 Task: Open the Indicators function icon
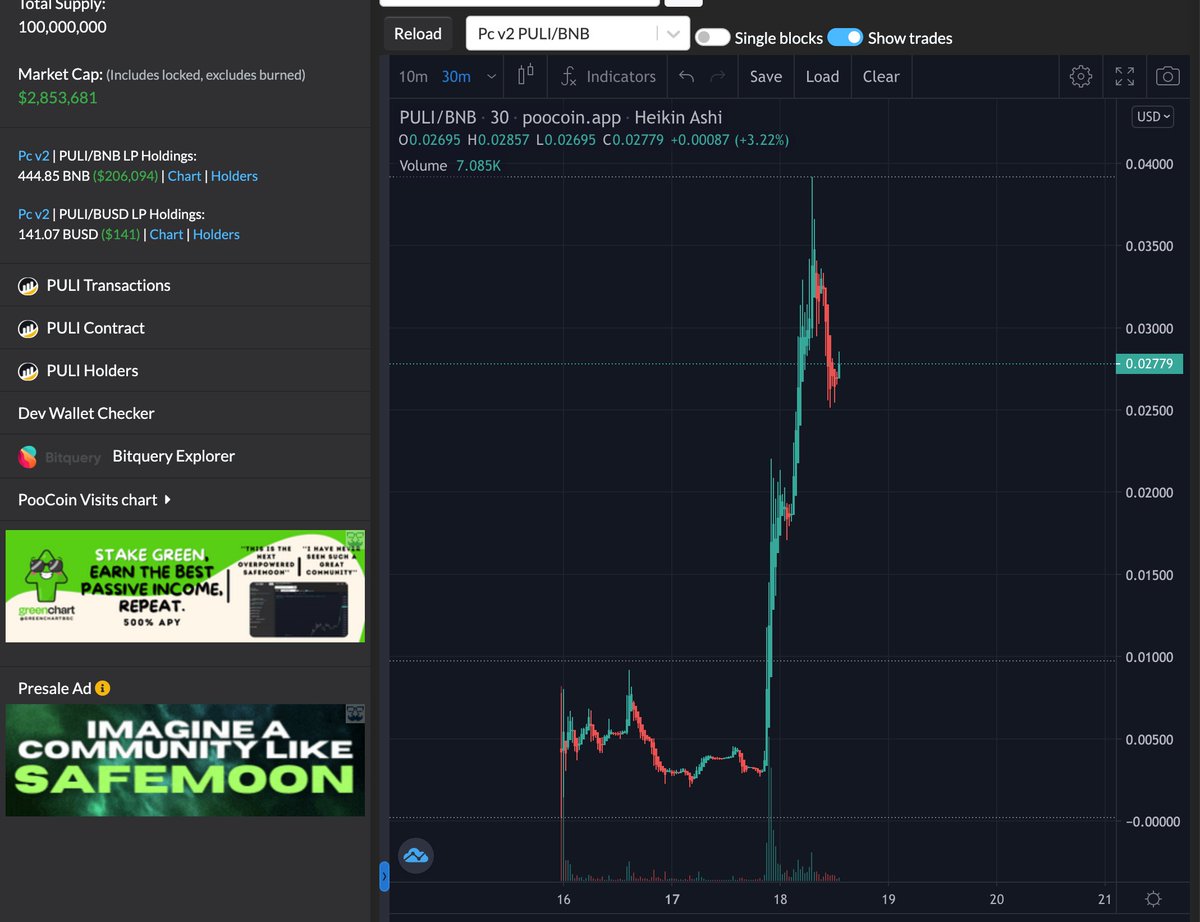click(568, 76)
